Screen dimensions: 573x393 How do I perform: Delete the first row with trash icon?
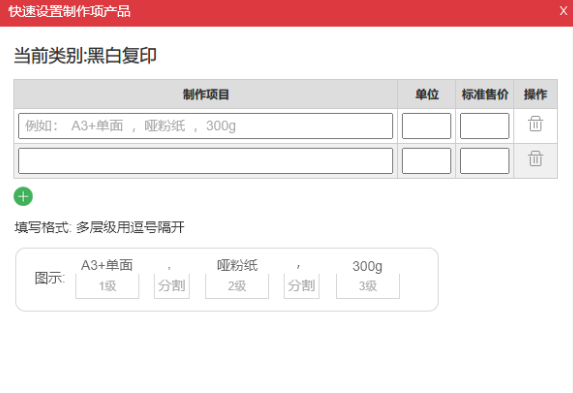pyautogui.click(x=535, y=124)
